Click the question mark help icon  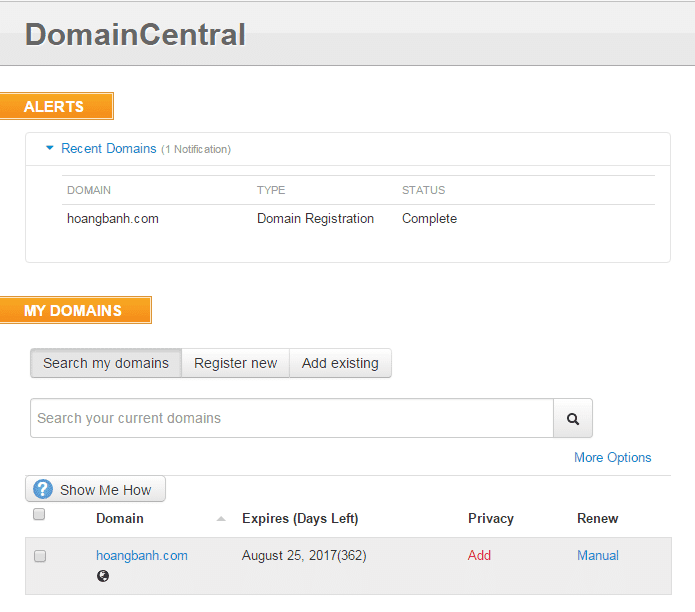43,489
